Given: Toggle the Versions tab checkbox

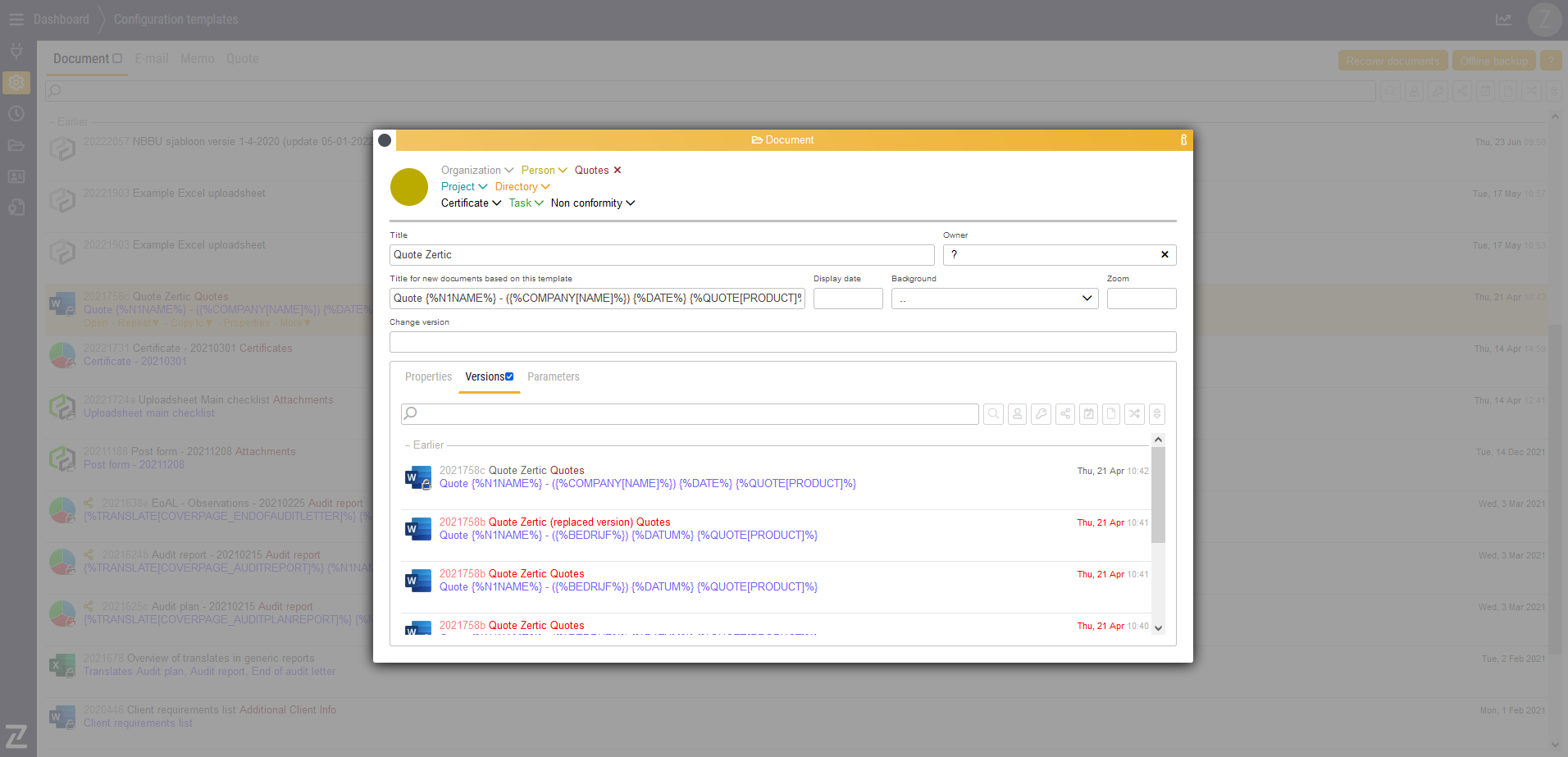Looking at the screenshot, I should (x=509, y=376).
